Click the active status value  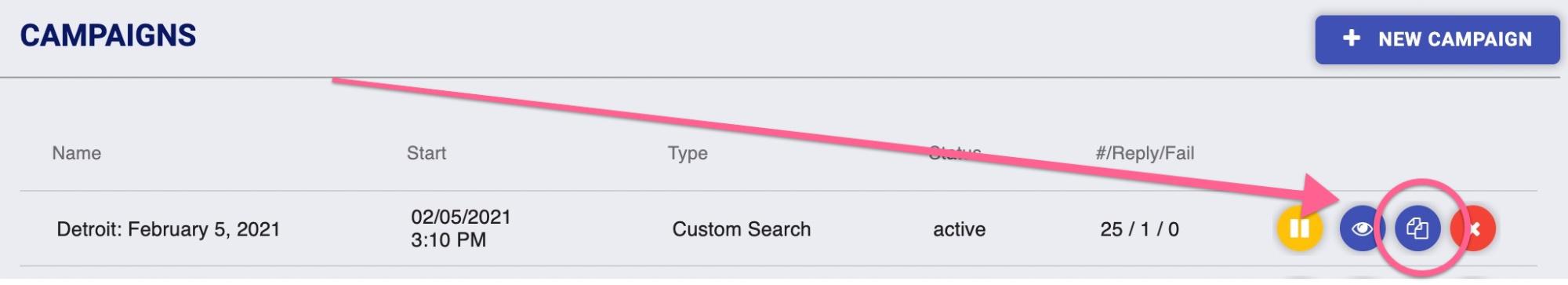click(x=960, y=229)
